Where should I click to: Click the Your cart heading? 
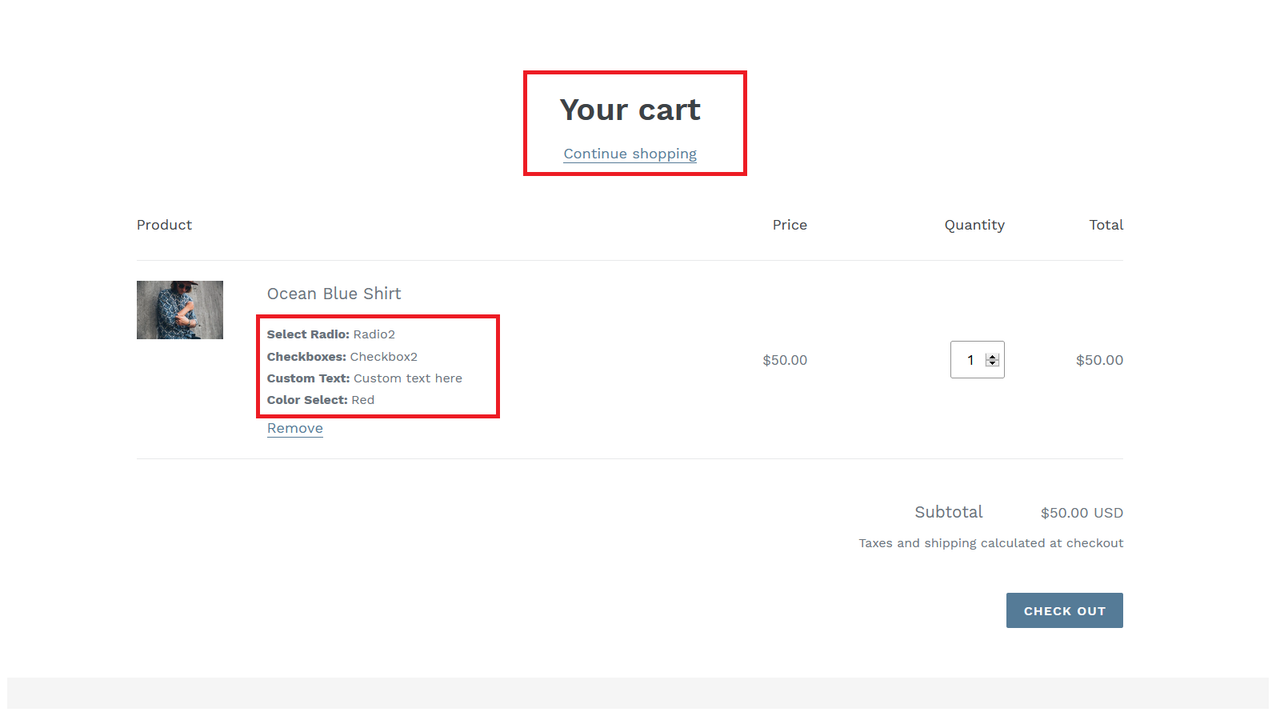(x=630, y=109)
